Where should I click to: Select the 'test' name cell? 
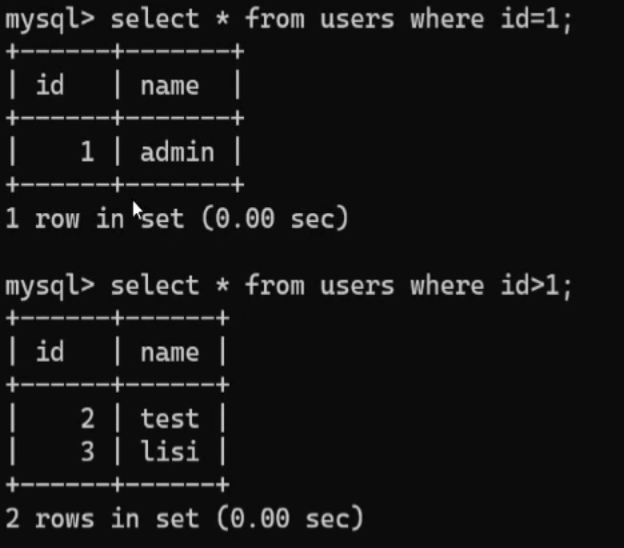tap(170, 419)
